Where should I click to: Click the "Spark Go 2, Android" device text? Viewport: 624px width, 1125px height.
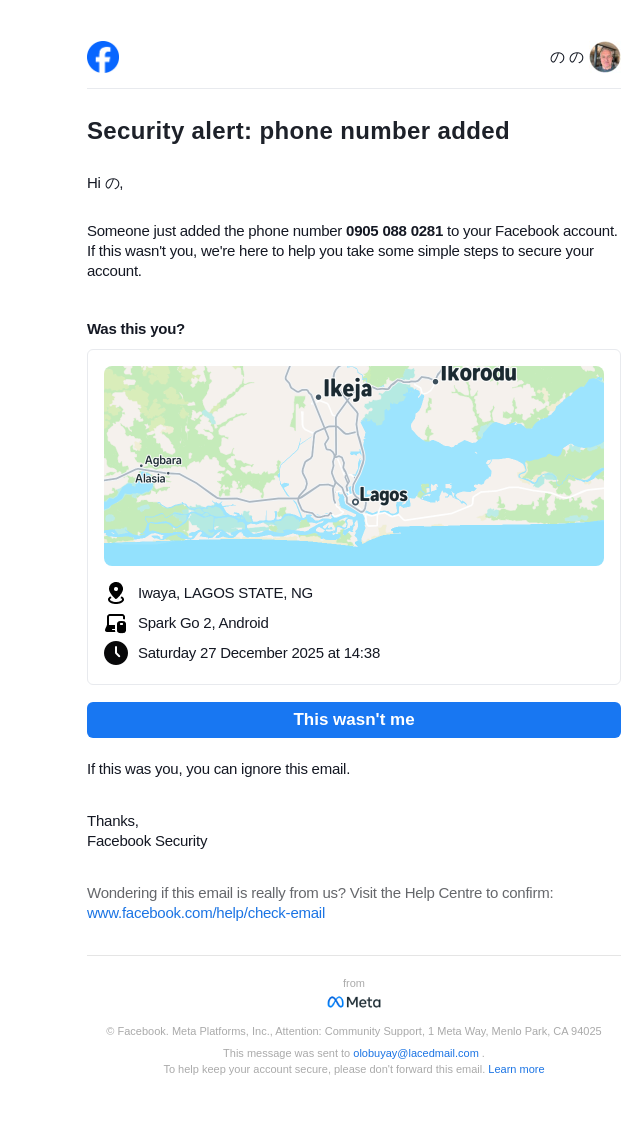pos(203,623)
